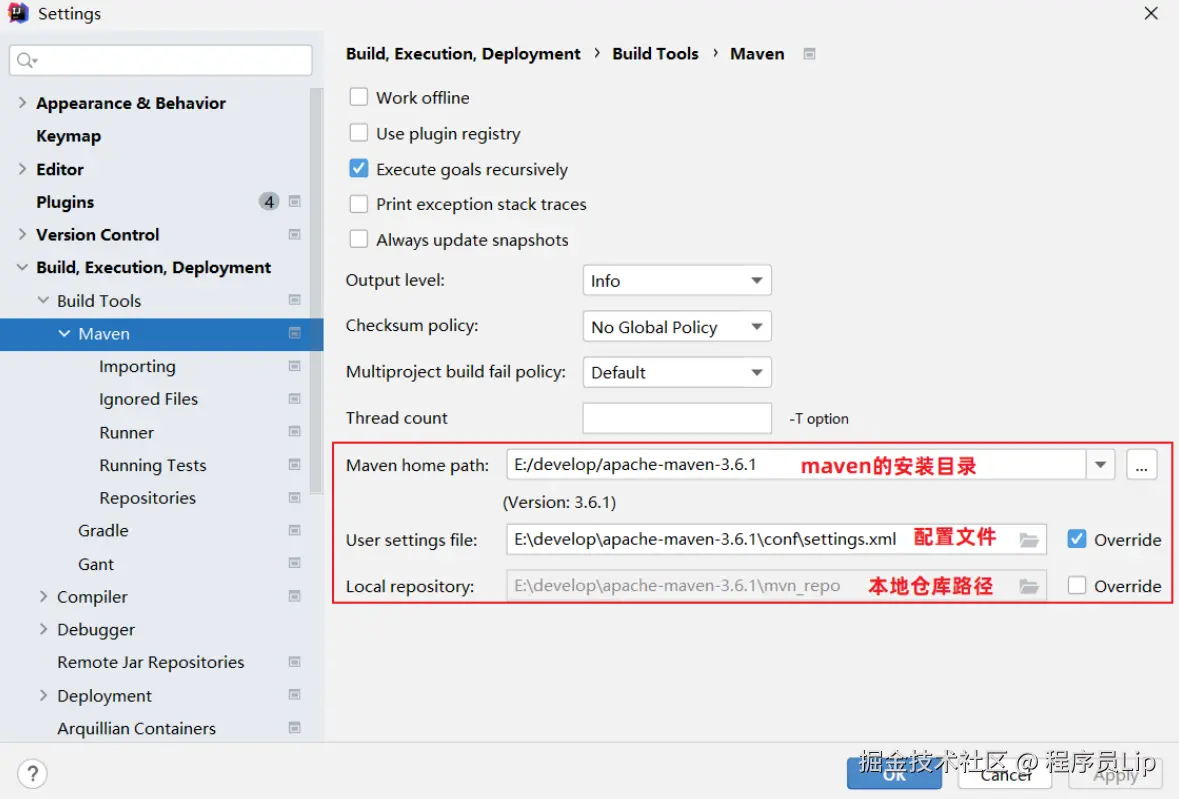Enable Always update snapshots

coord(359,239)
